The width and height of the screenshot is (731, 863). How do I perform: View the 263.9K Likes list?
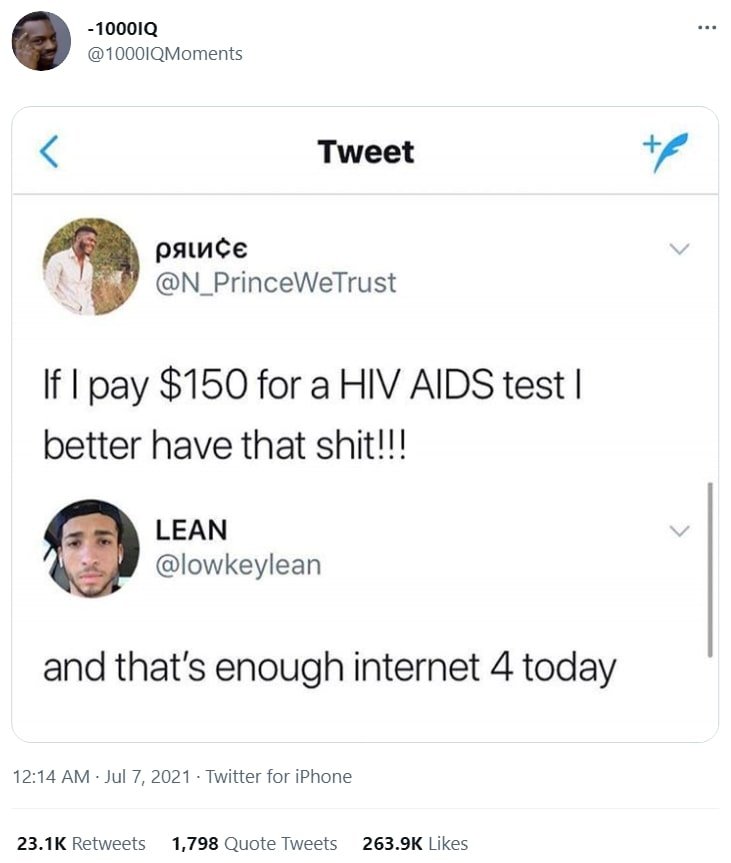(415, 844)
